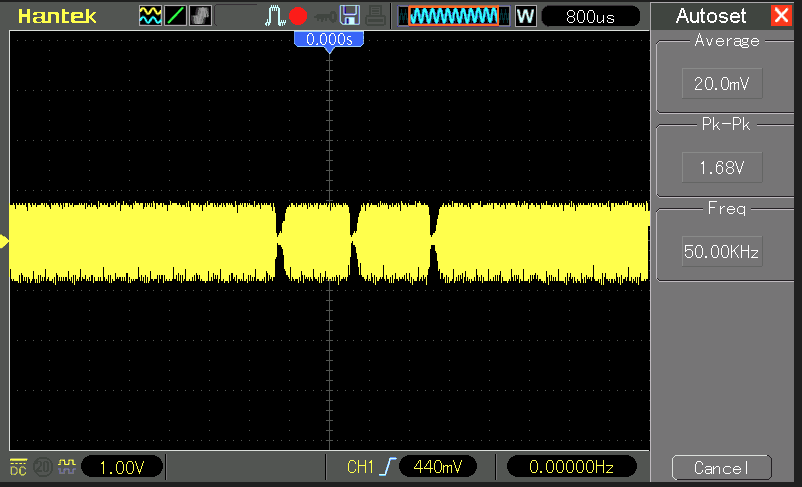Click the grayed-out printer icon

tap(375, 16)
